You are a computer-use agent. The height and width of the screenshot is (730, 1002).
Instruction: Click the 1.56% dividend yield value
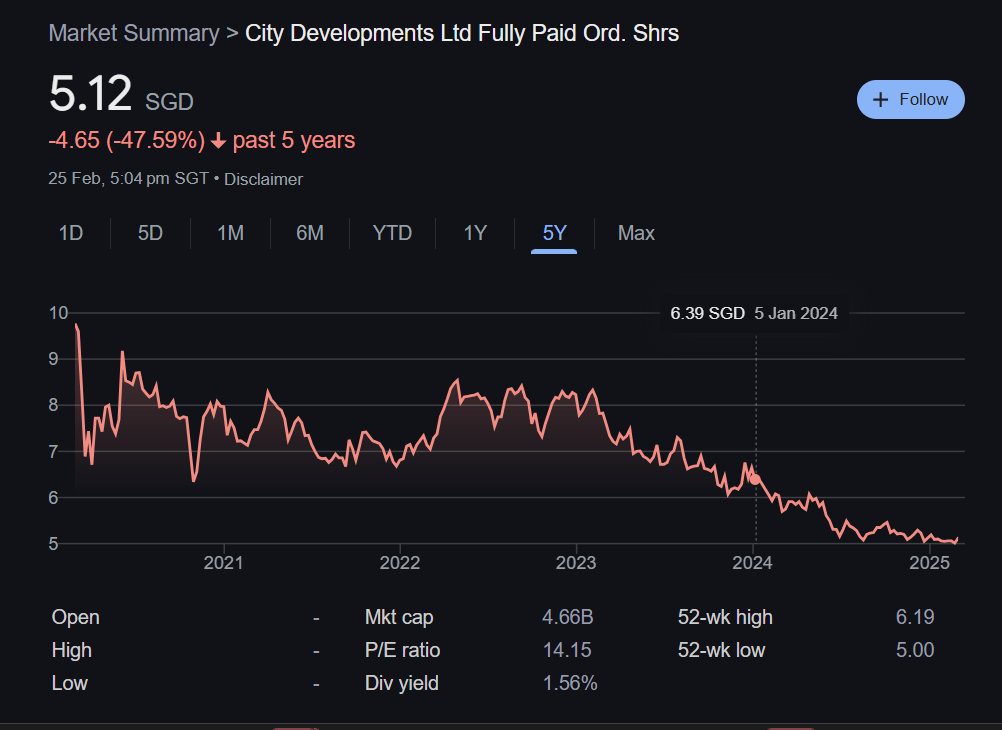click(569, 683)
